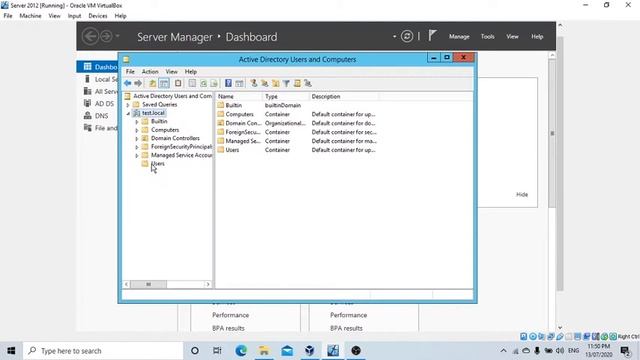
Task: Open Task View from the taskbar
Action: coord(217,351)
